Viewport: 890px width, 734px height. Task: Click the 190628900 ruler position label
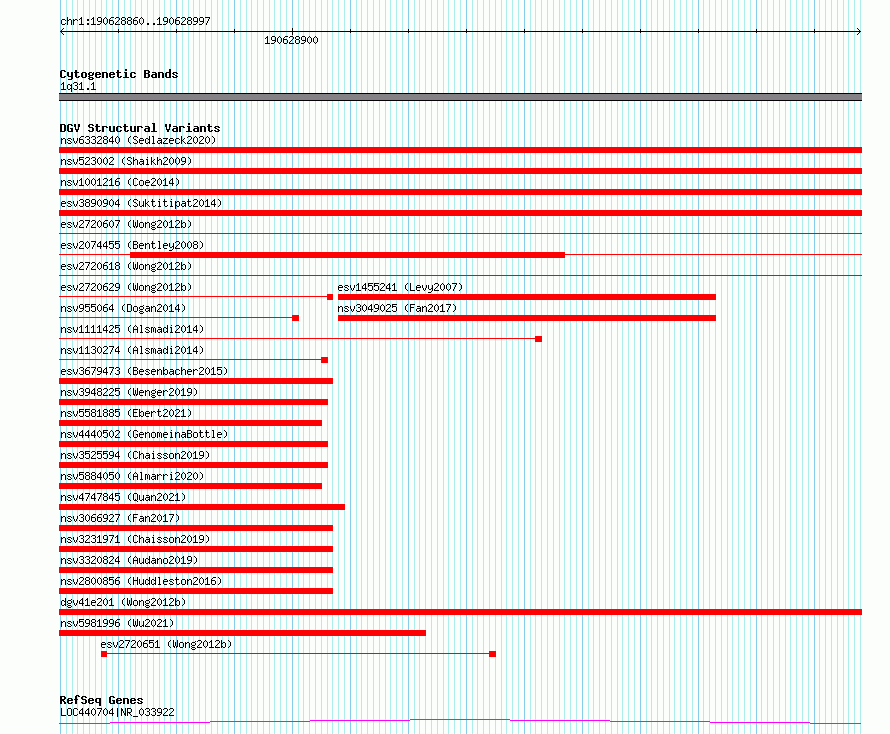pos(291,40)
